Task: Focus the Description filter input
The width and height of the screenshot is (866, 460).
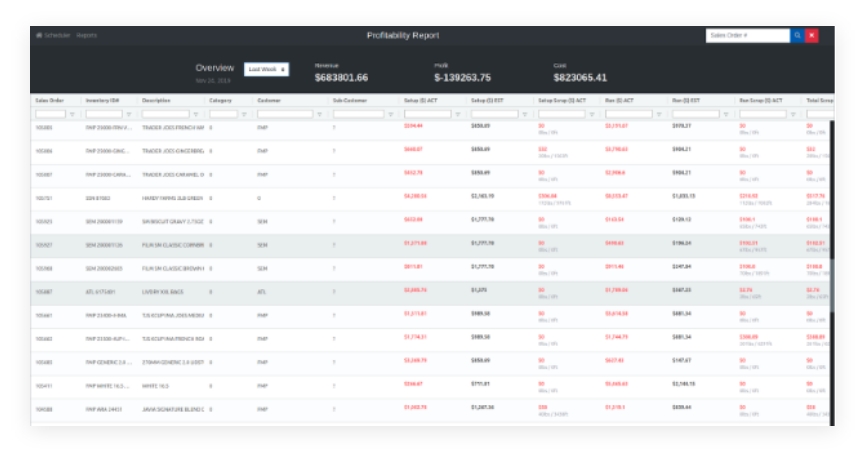Action: coord(166,114)
